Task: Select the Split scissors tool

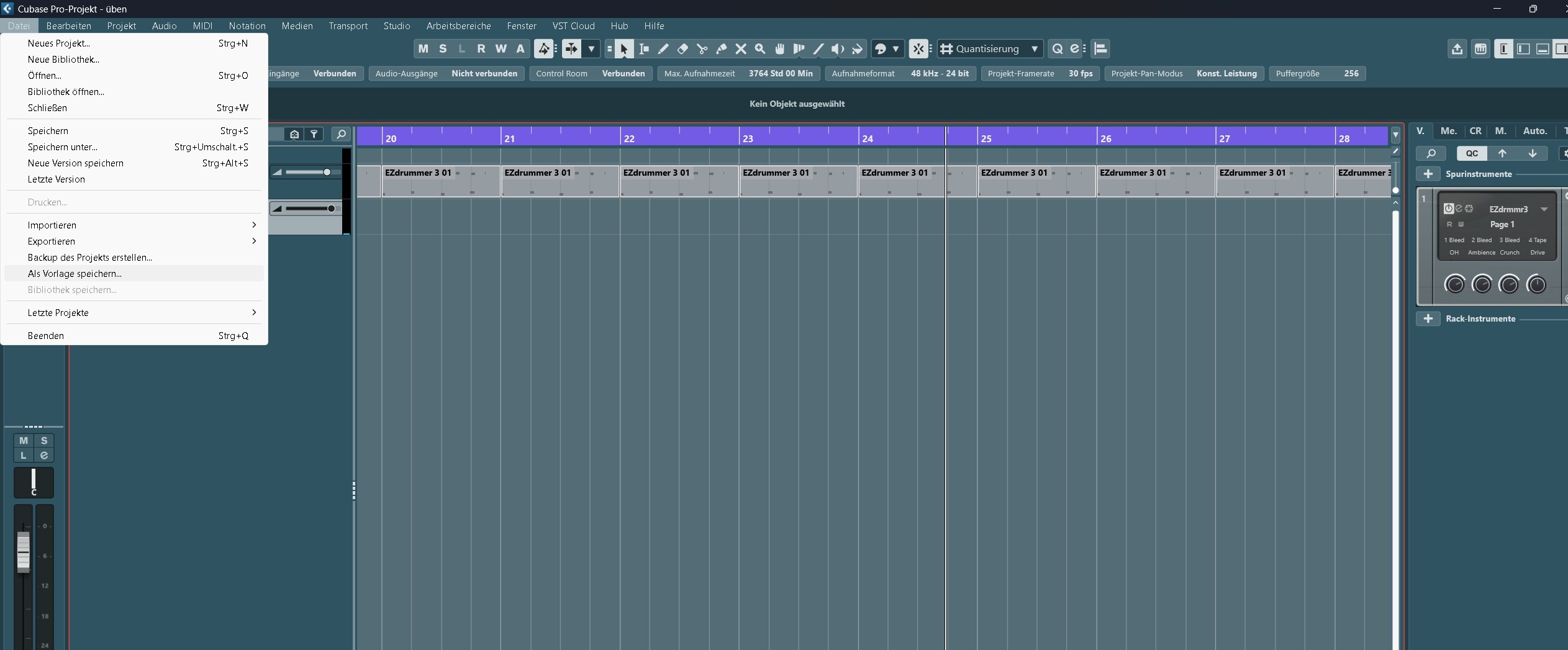Action: point(702,48)
